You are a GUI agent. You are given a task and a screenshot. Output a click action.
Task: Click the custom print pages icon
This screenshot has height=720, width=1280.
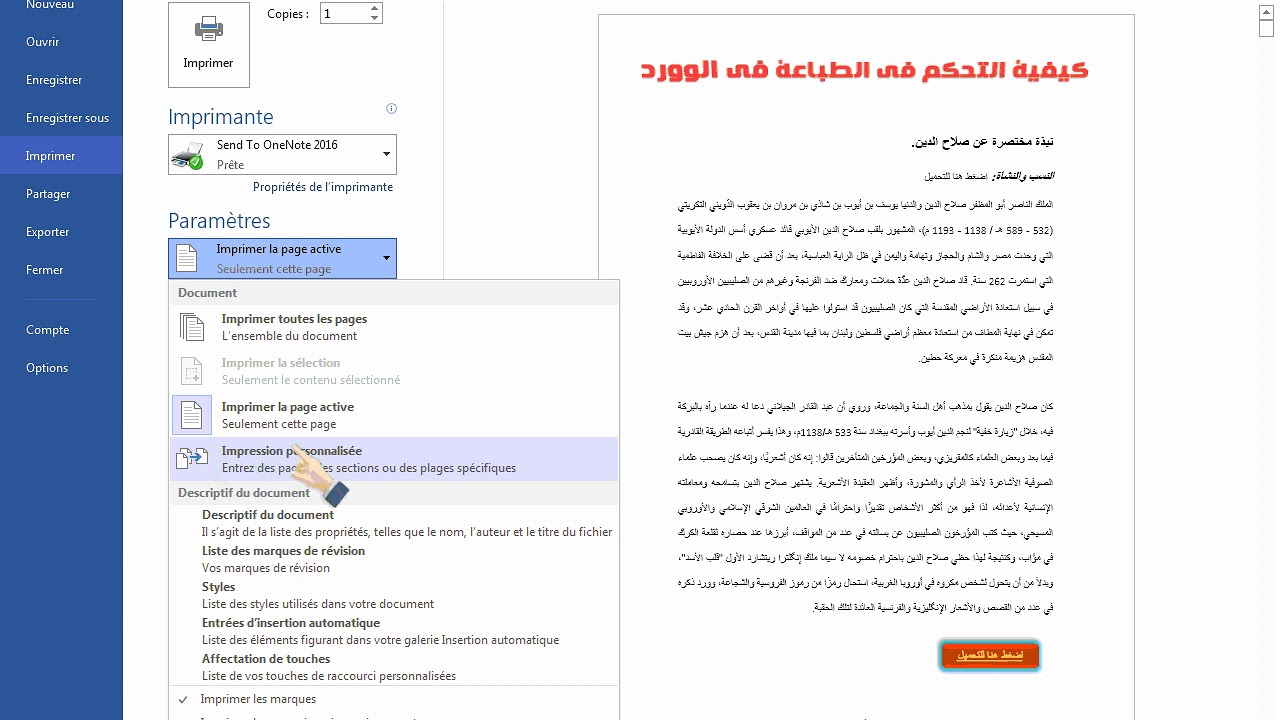pyautogui.click(x=192, y=459)
